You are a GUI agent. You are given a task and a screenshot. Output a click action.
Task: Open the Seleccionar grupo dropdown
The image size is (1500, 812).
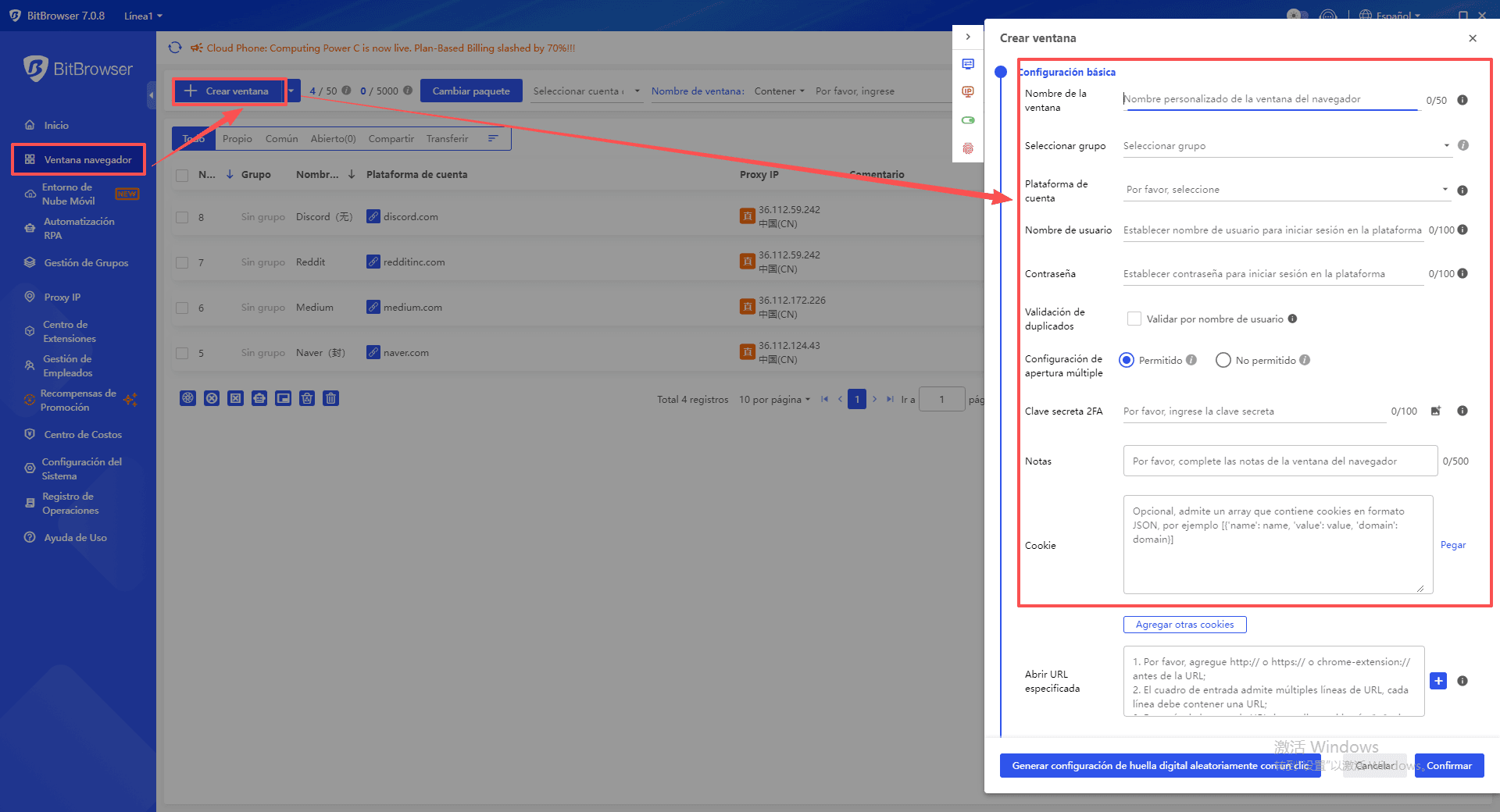pos(1286,146)
